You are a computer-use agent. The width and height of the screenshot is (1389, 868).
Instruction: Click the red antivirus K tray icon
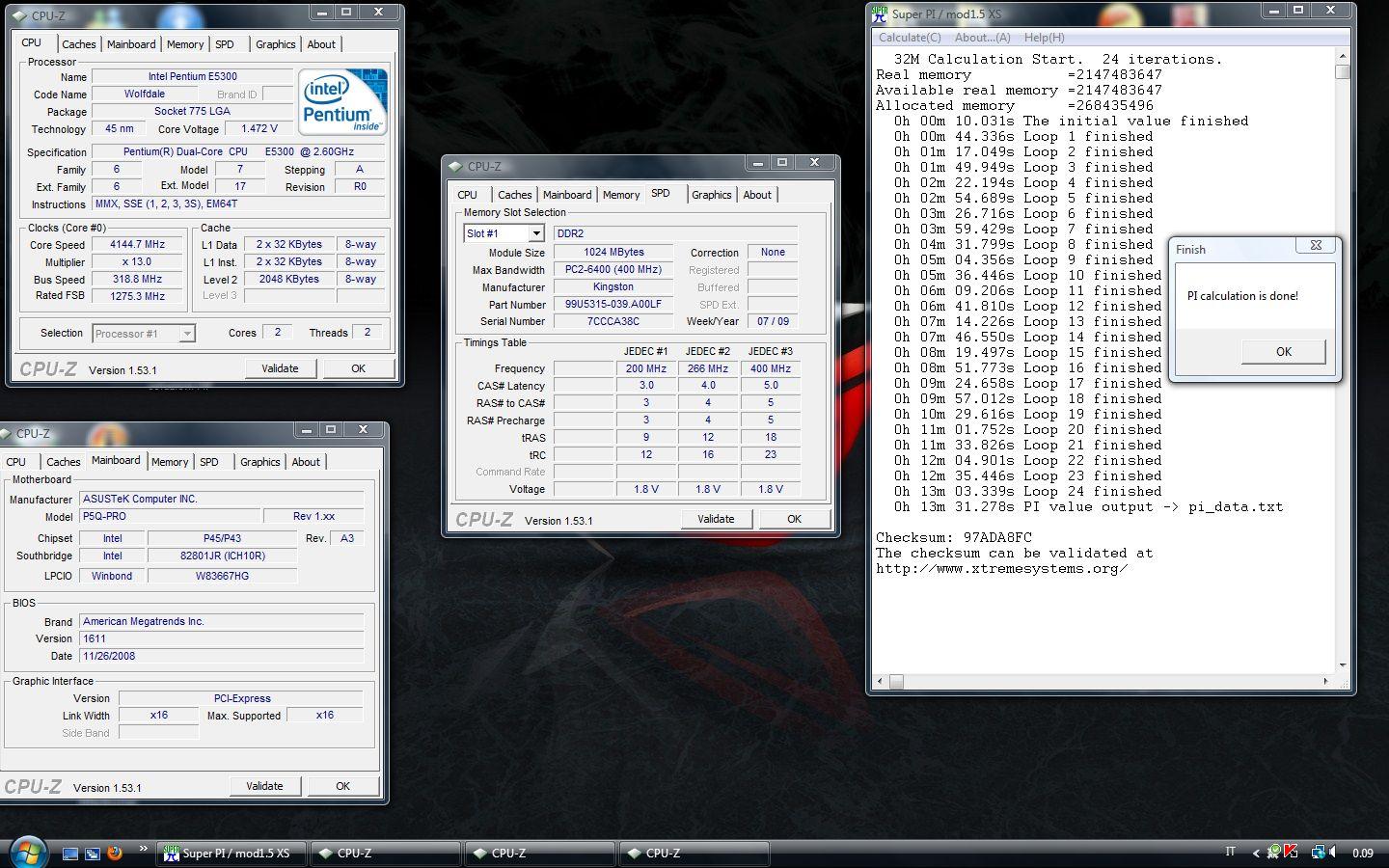pyautogui.click(x=1292, y=853)
